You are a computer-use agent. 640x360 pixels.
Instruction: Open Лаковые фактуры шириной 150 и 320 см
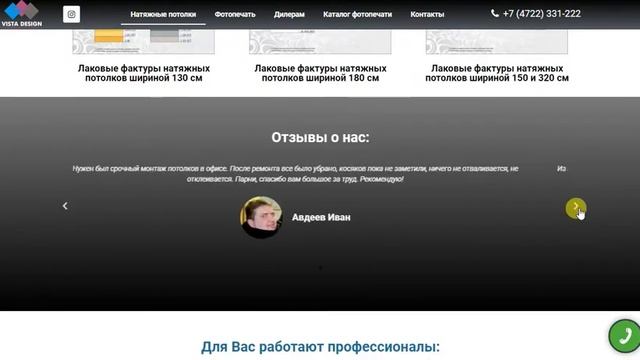497,73
